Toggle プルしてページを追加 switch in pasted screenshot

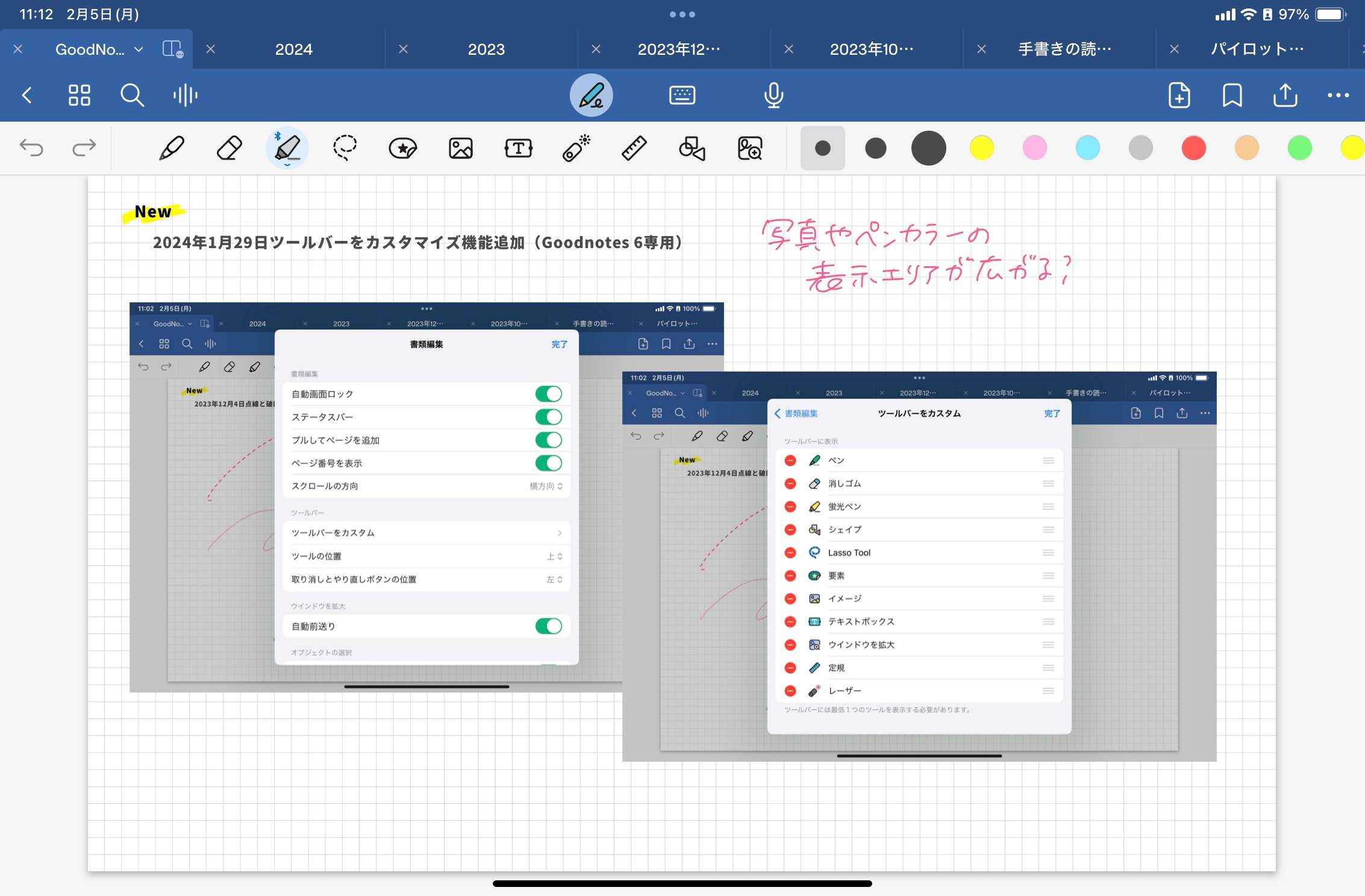tap(548, 440)
